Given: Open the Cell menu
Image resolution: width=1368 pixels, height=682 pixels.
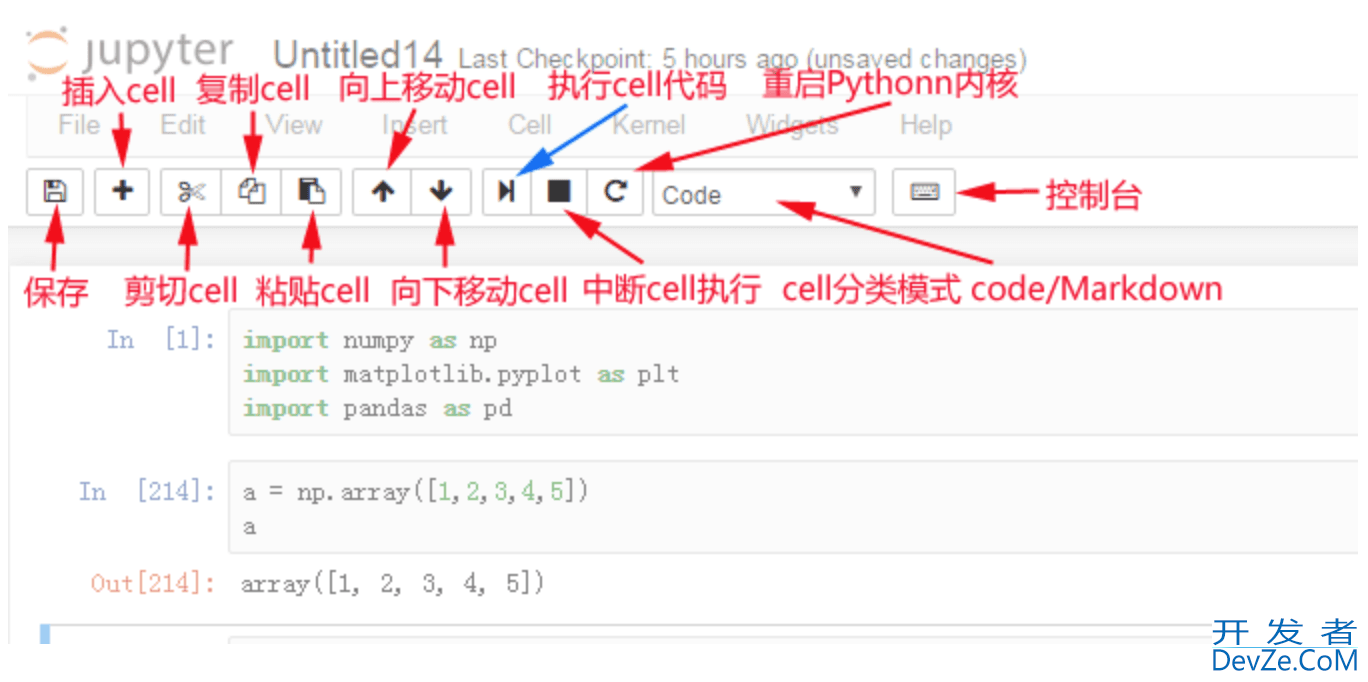Looking at the screenshot, I should point(529,125).
